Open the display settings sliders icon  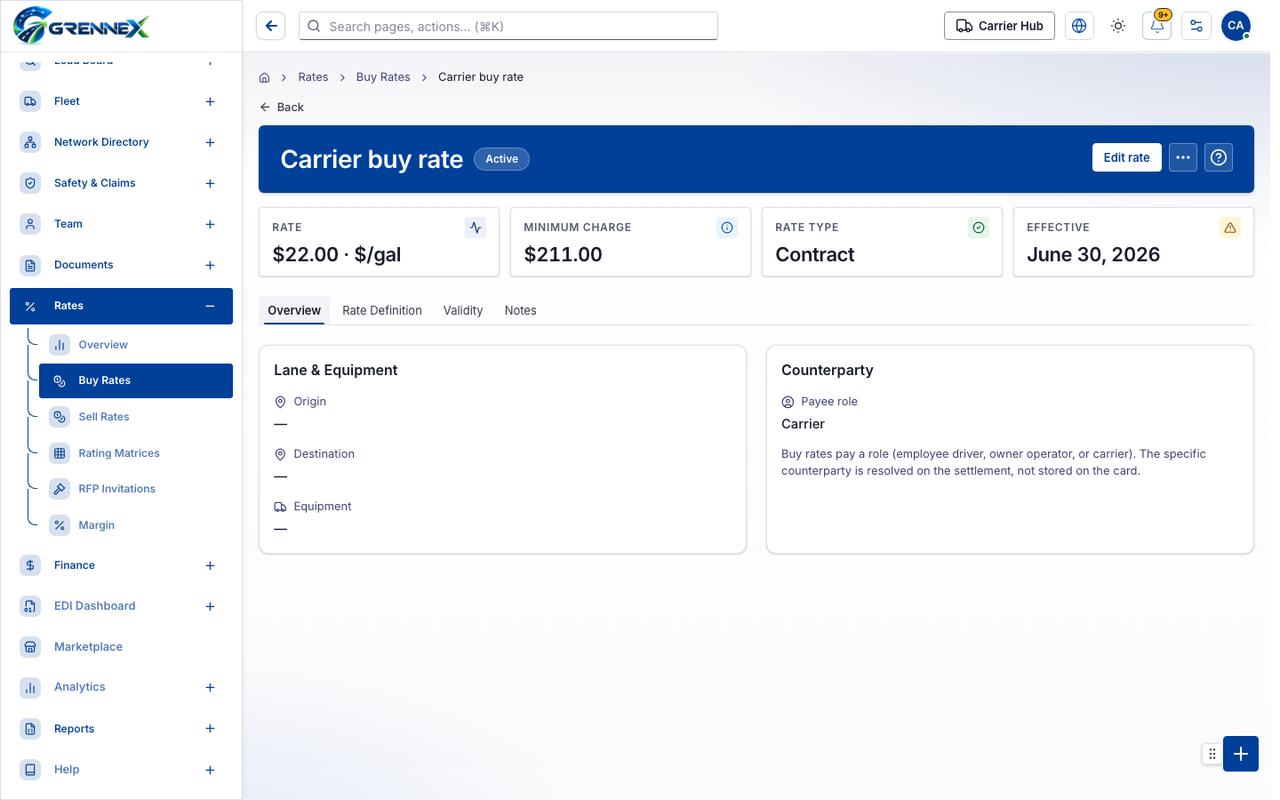click(1196, 26)
